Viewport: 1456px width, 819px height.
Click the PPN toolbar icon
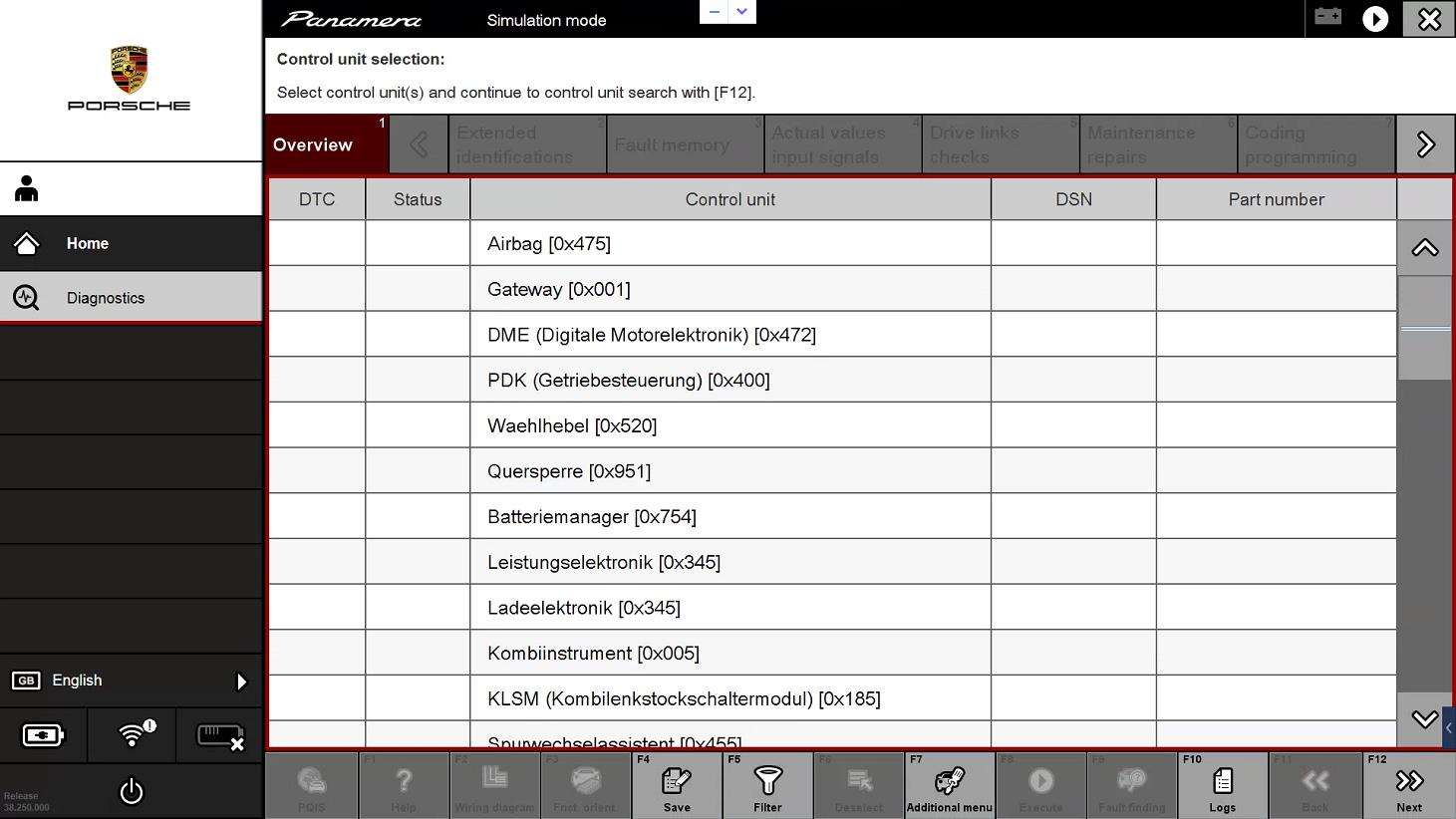click(x=311, y=785)
